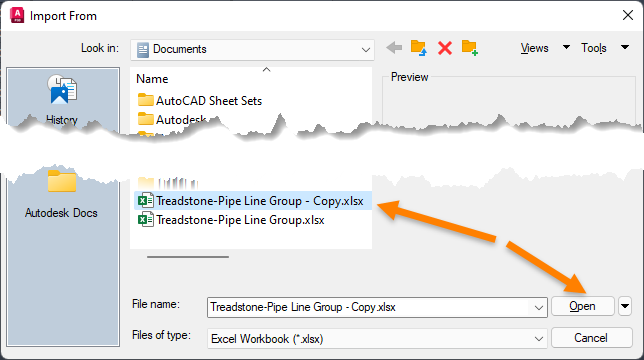Create a new folder icon
The height and width of the screenshot is (360, 644).
click(x=469, y=48)
